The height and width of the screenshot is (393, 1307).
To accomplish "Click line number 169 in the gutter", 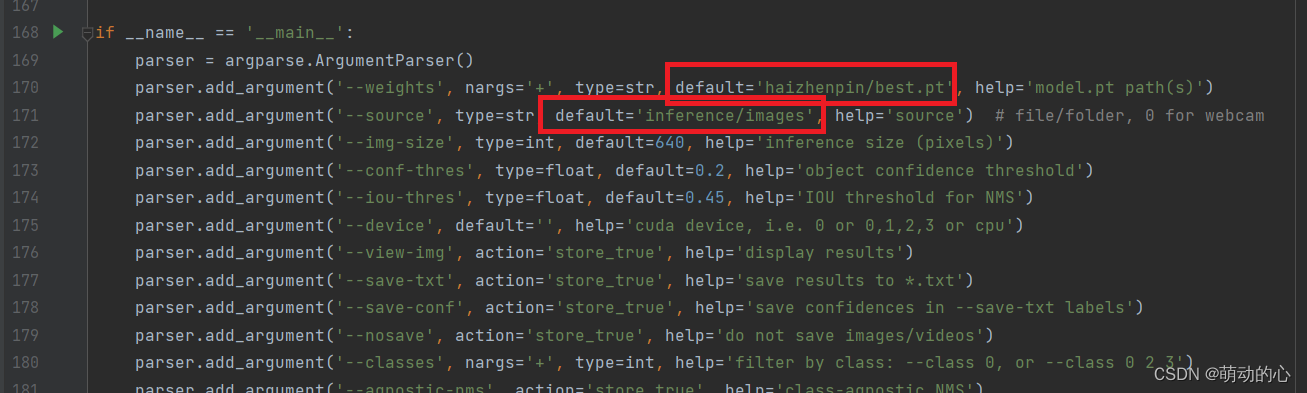I will [x=26, y=60].
